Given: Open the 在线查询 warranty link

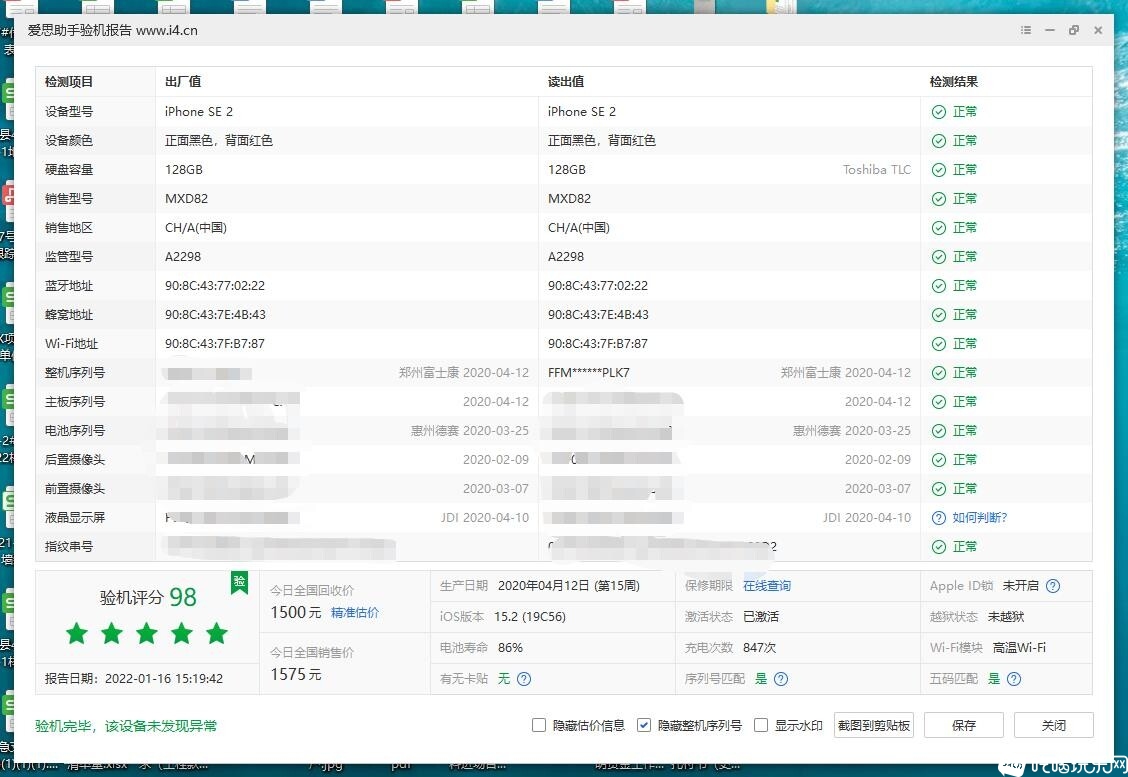Looking at the screenshot, I should [x=767, y=586].
